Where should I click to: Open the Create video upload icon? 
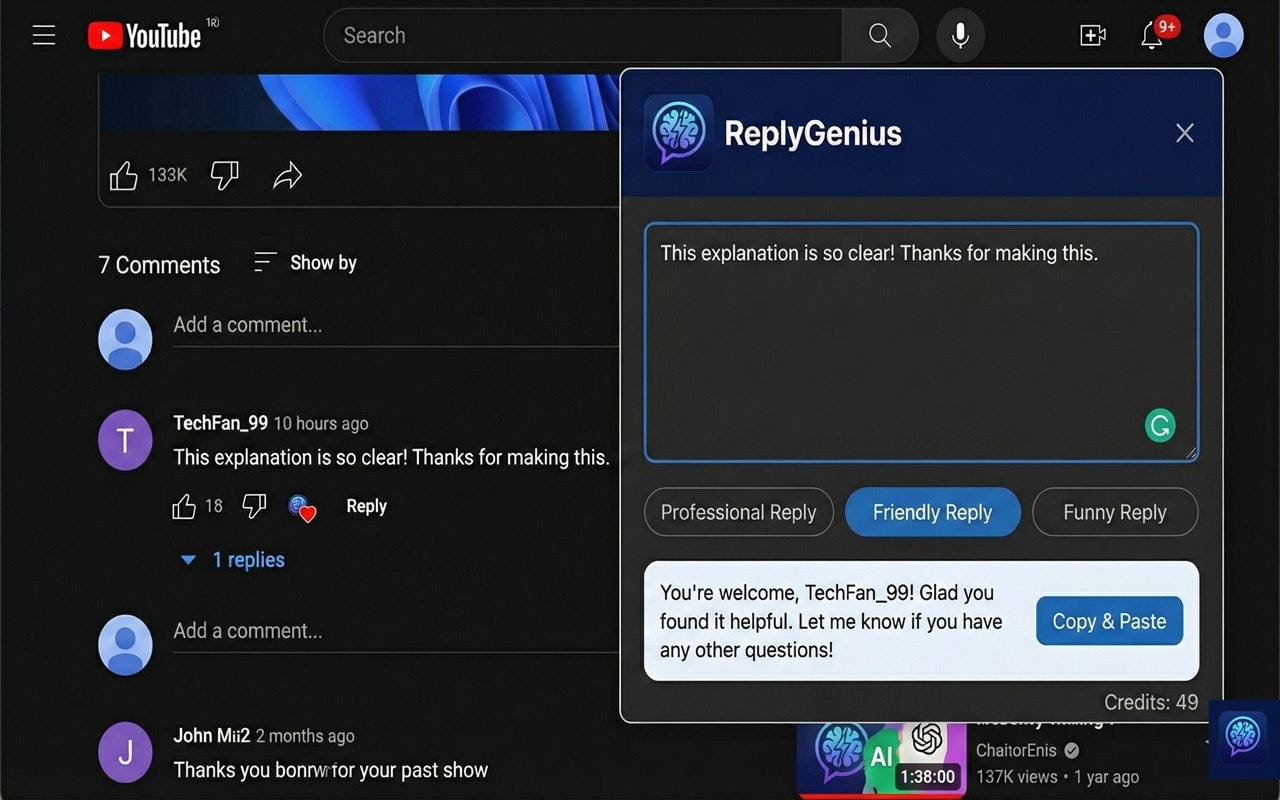tap(1092, 35)
